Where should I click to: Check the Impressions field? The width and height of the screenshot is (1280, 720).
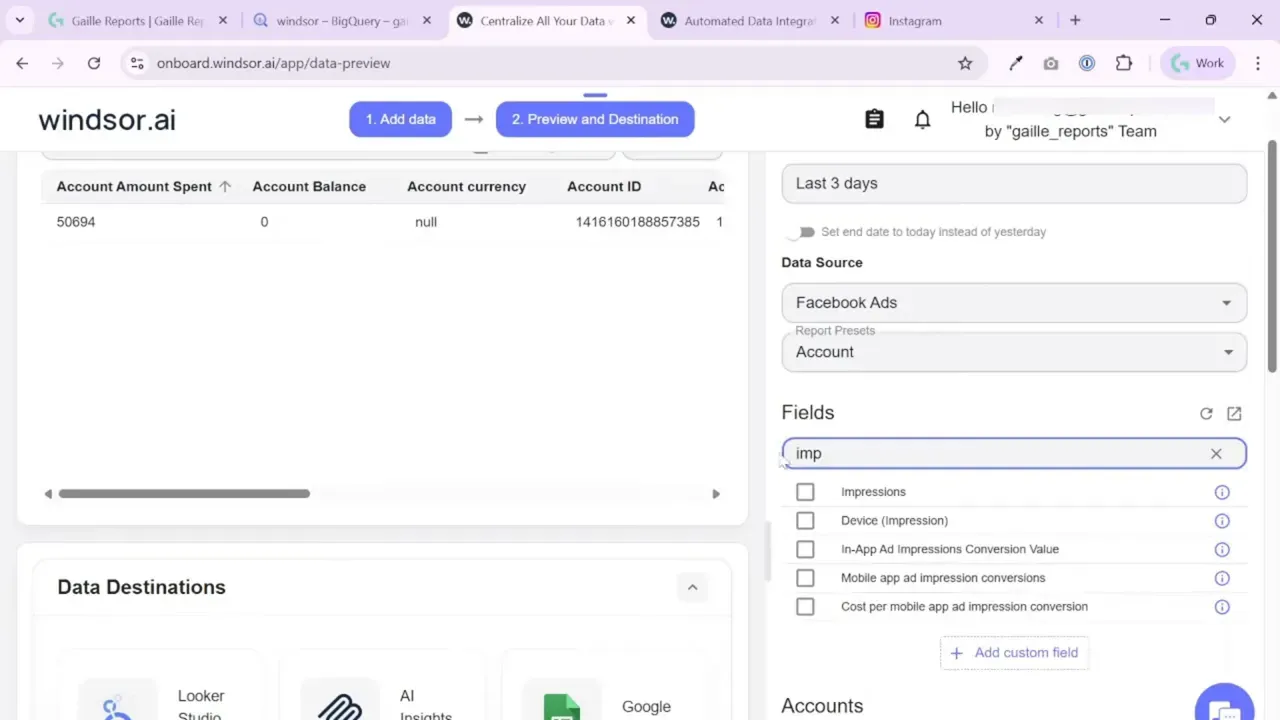pos(805,492)
